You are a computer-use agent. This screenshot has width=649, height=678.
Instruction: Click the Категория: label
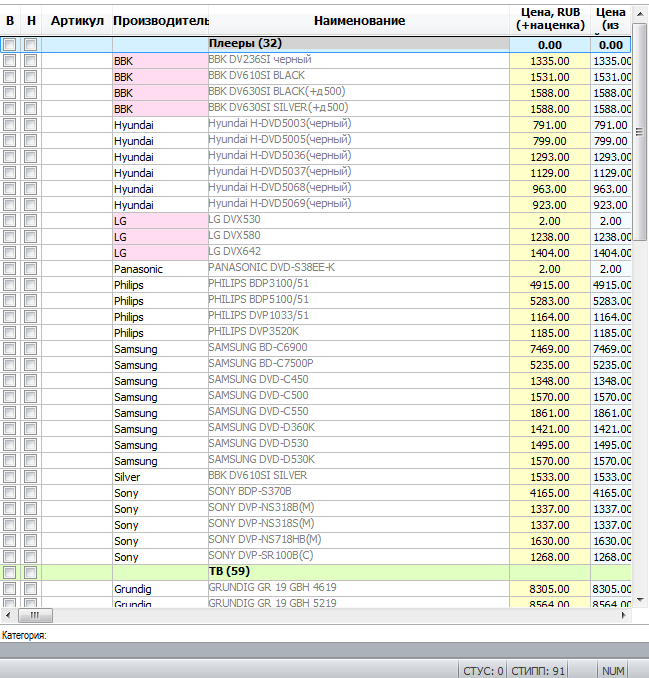coord(24,635)
